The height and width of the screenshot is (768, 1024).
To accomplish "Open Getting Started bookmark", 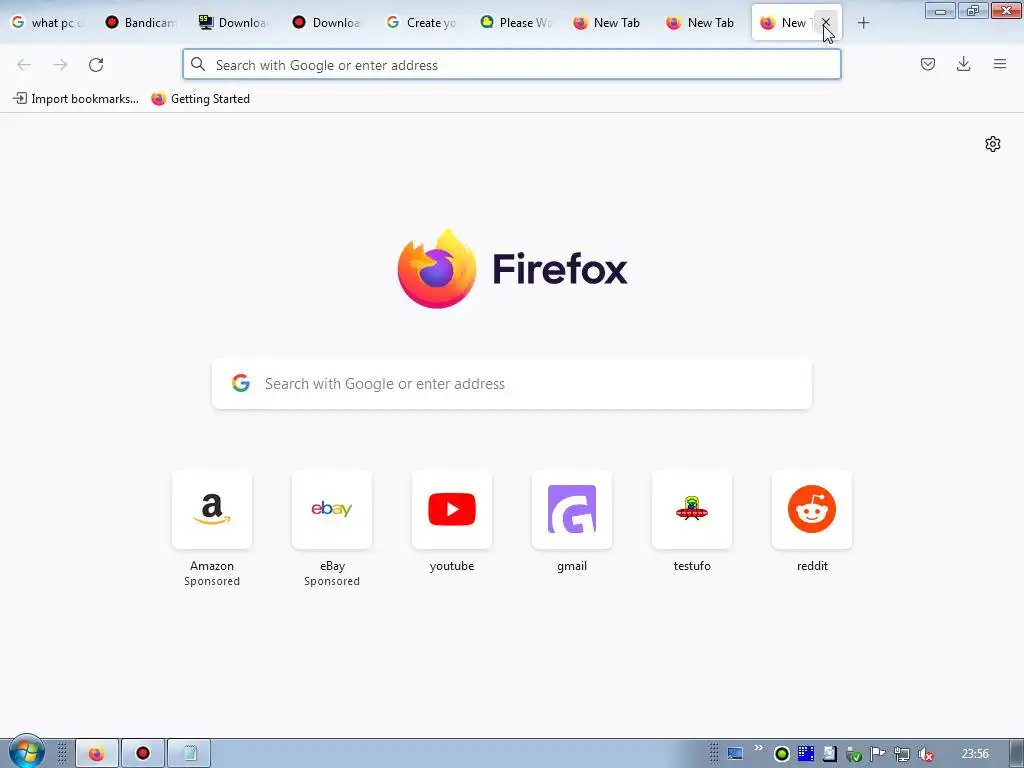I will 200,99.
